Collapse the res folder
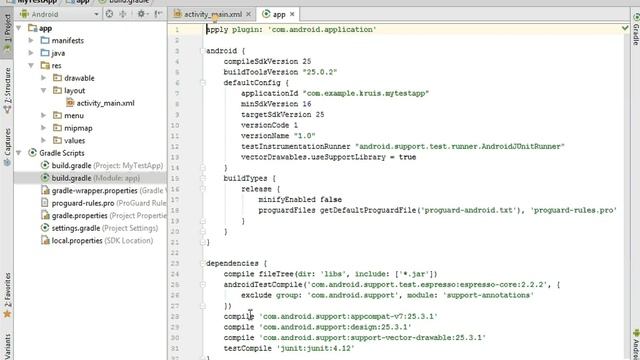 [x=31, y=65]
